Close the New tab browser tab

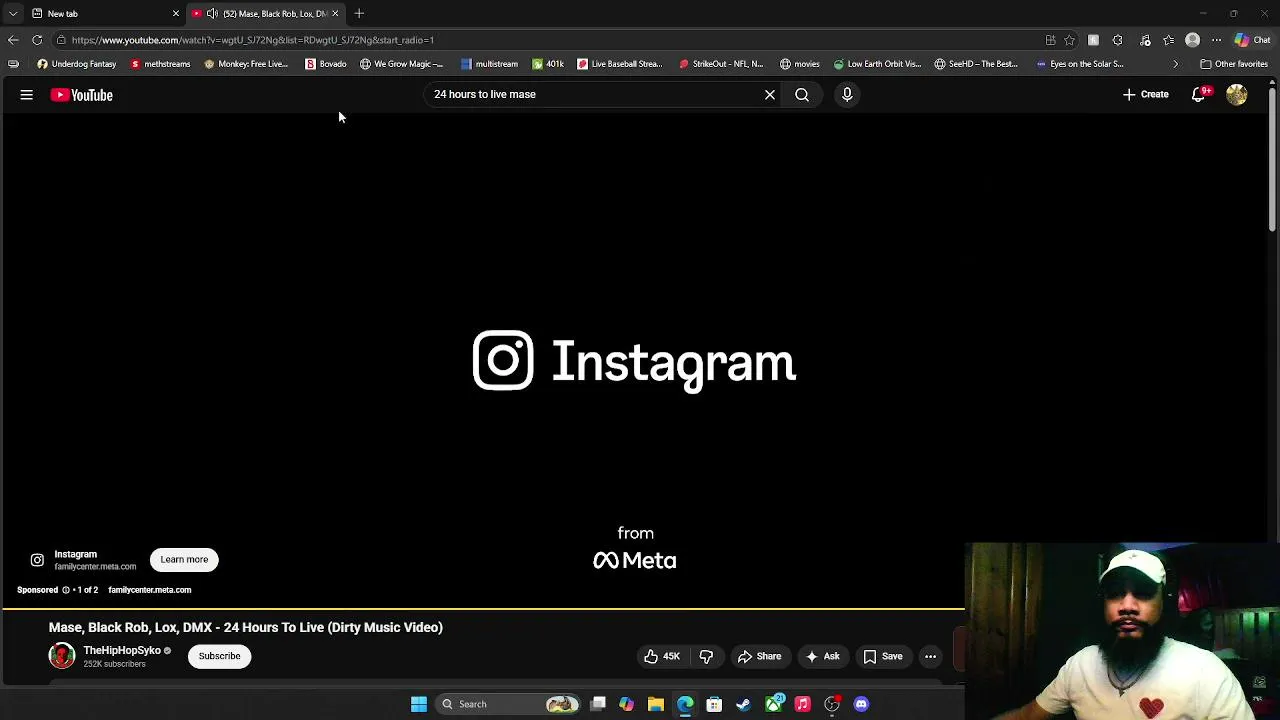[176, 13]
